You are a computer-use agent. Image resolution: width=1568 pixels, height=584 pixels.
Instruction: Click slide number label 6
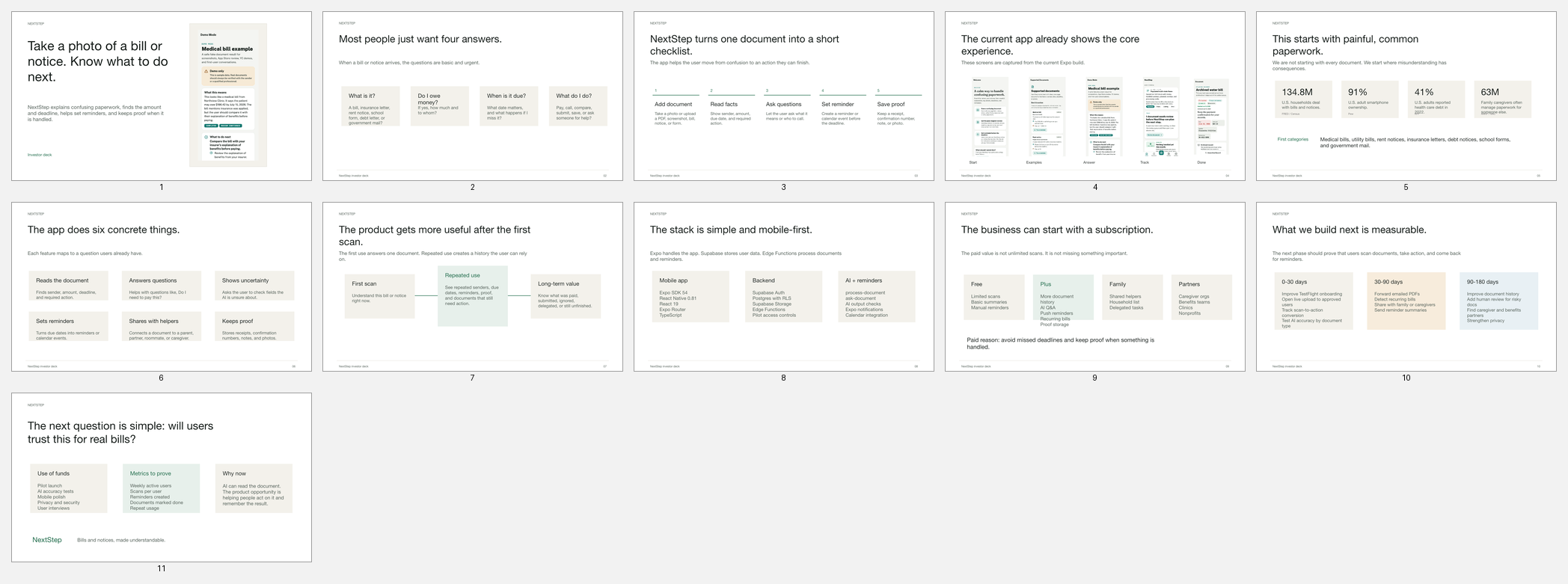click(x=162, y=378)
